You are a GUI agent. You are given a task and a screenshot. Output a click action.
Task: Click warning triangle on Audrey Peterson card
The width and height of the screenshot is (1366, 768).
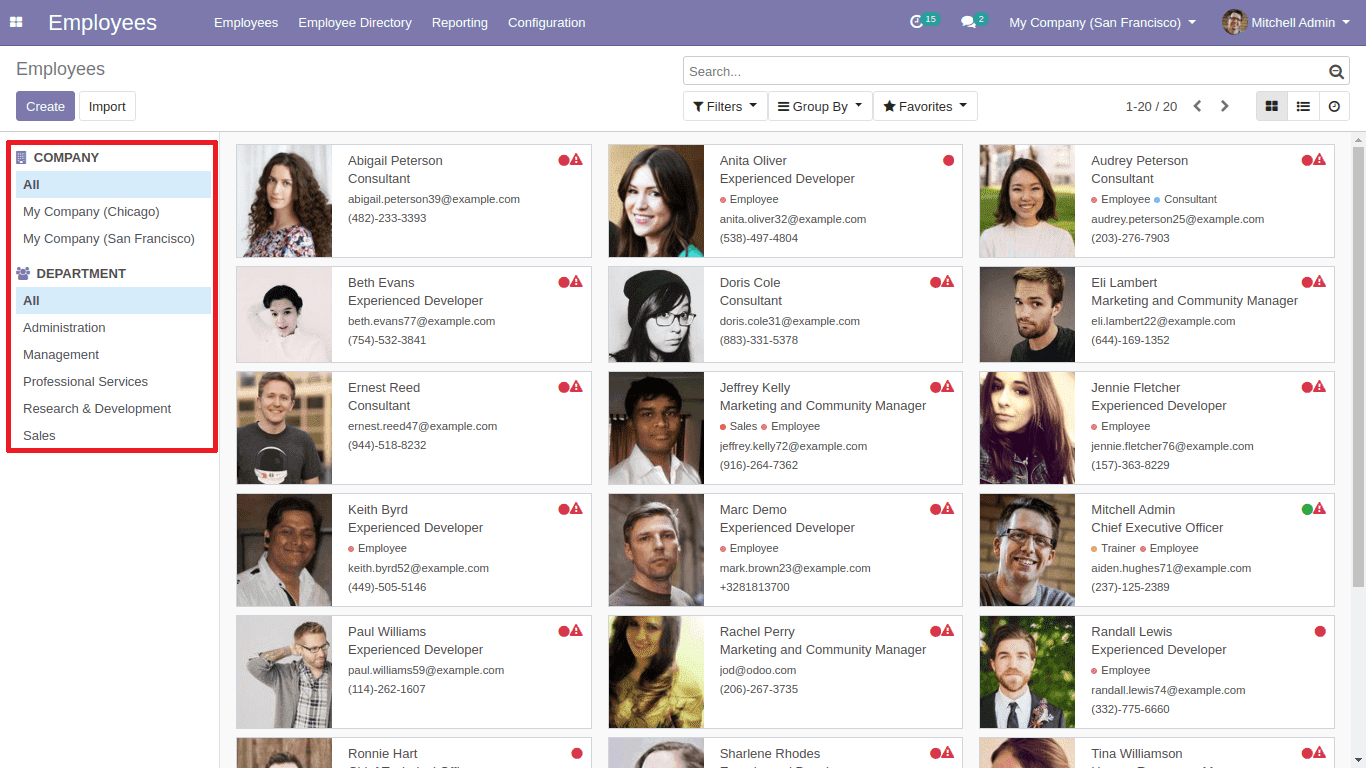[x=1319, y=160]
